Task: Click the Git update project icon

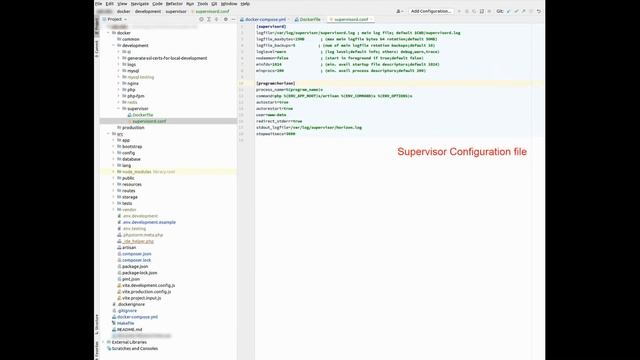Action: tap(509, 11)
